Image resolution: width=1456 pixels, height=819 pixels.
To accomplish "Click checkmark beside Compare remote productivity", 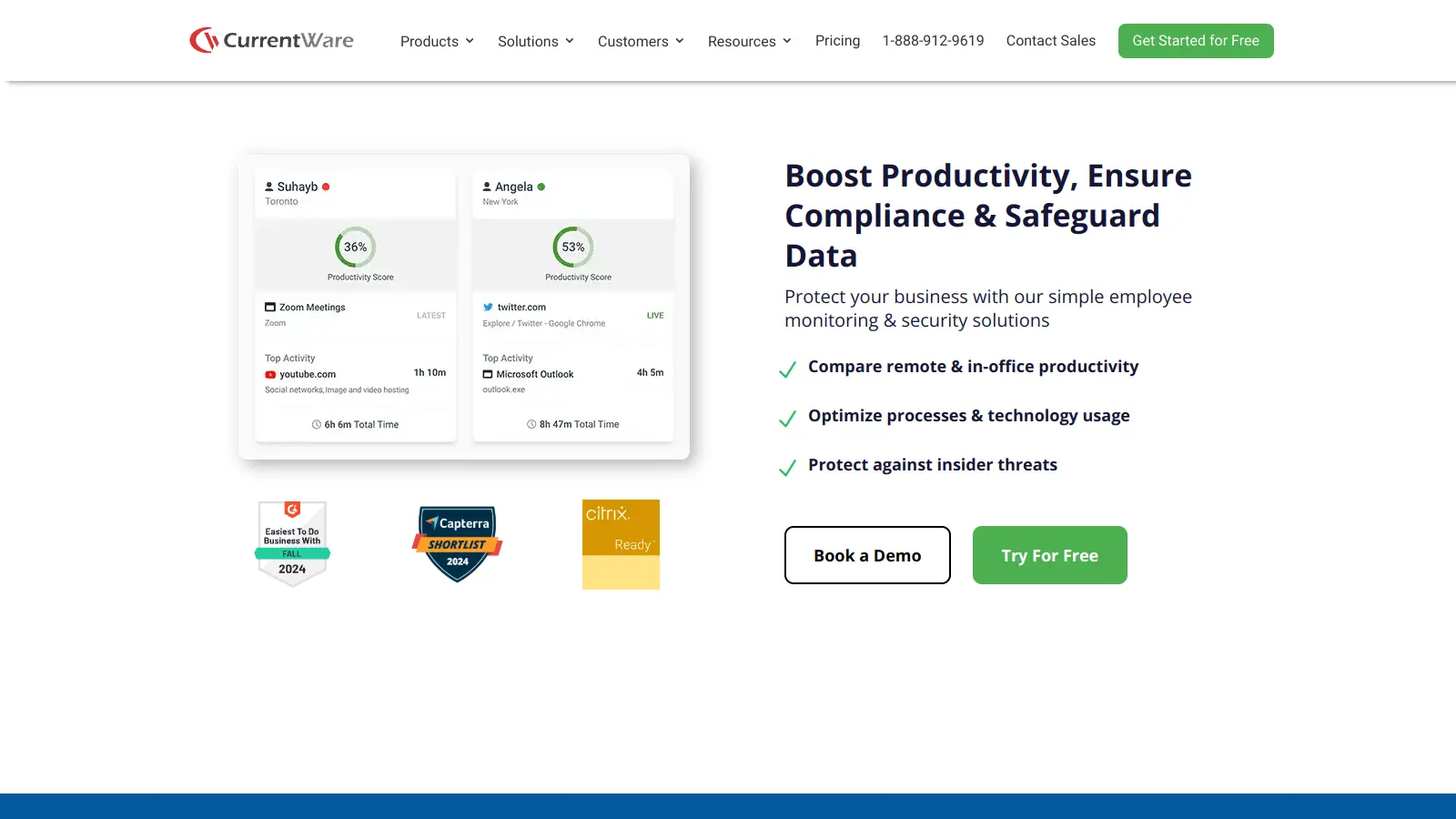I will click(788, 369).
